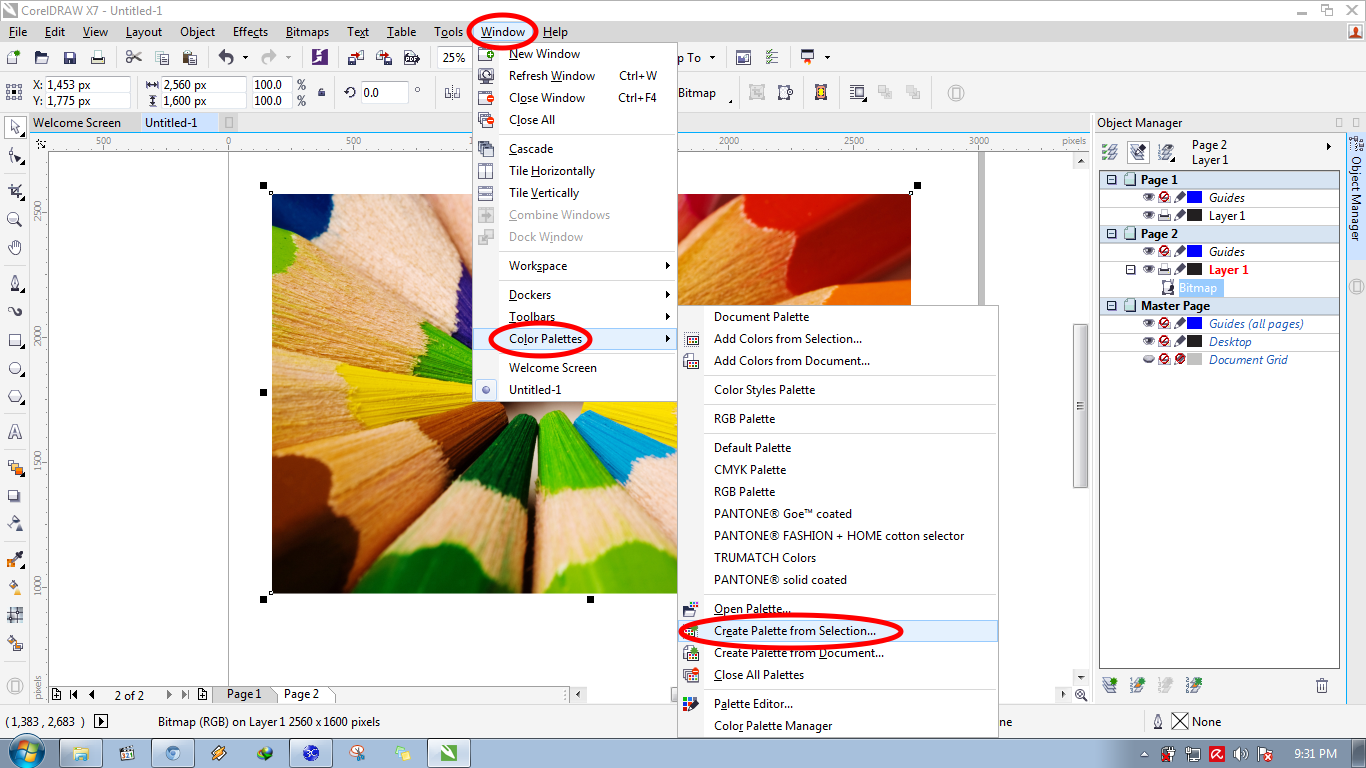Screen dimensions: 1366x768
Task: Open the Publish to PDF toolbar icon
Action: pos(412,57)
